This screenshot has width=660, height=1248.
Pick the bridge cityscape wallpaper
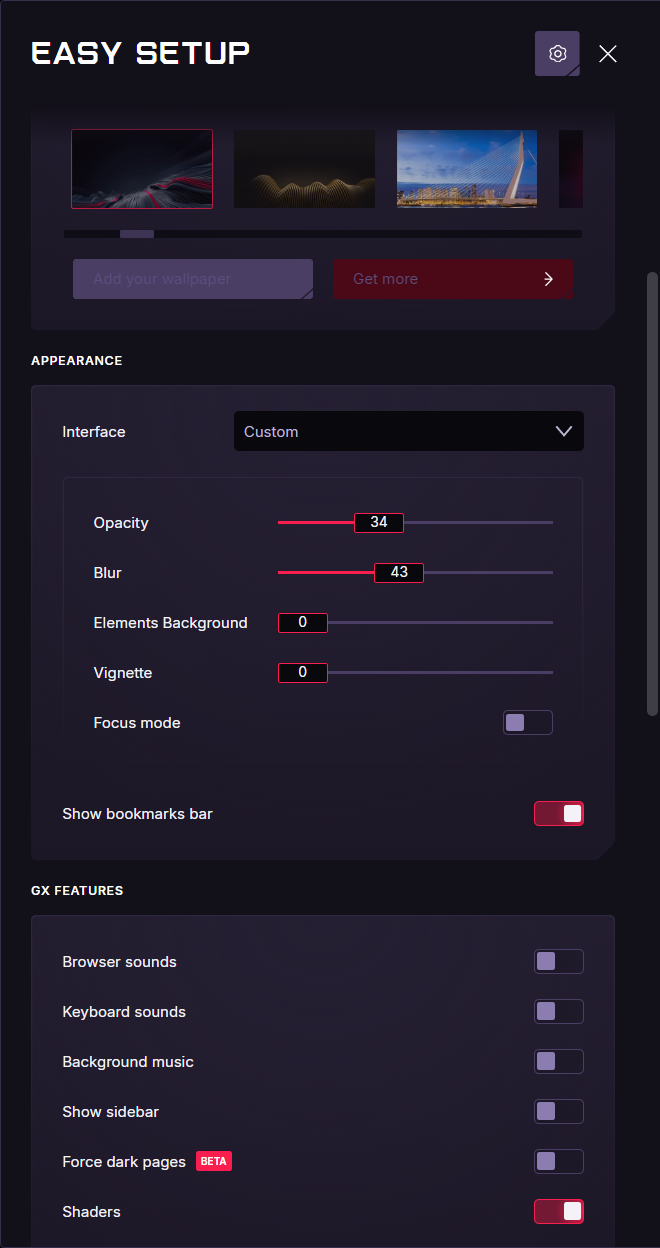pos(467,169)
